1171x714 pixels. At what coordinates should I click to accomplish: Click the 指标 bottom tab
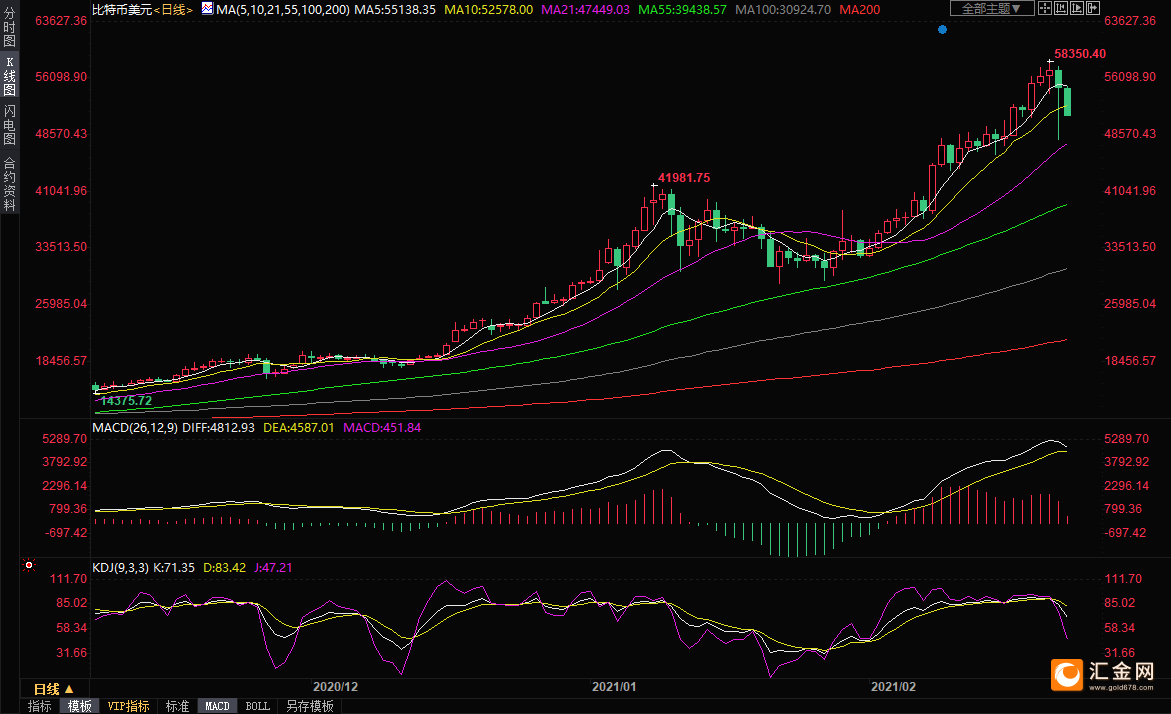(x=40, y=706)
